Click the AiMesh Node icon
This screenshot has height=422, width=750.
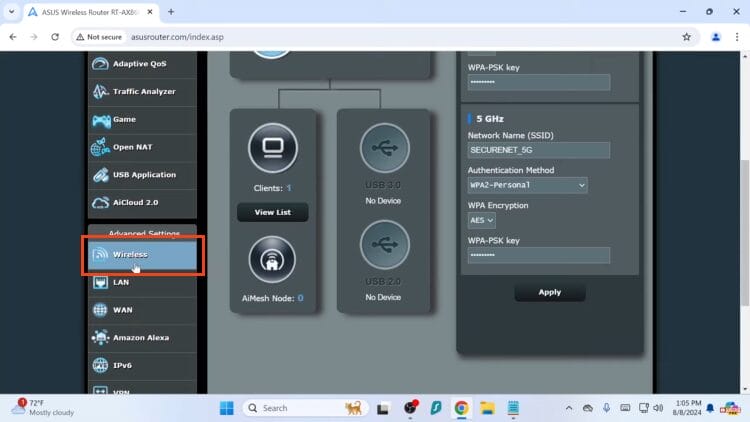[x=272, y=260]
